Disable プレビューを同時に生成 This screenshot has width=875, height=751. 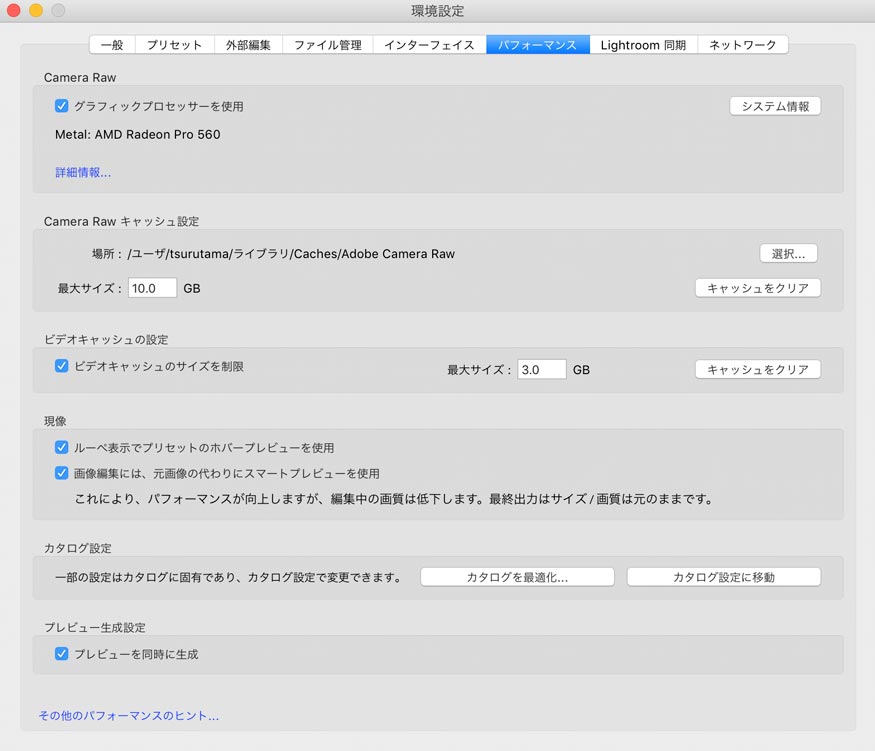point(61,654)
